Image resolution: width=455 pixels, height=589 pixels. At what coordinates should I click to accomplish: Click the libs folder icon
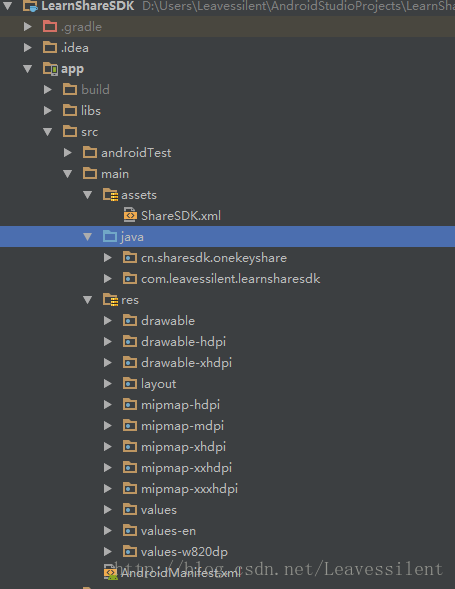tap(70, 110)
